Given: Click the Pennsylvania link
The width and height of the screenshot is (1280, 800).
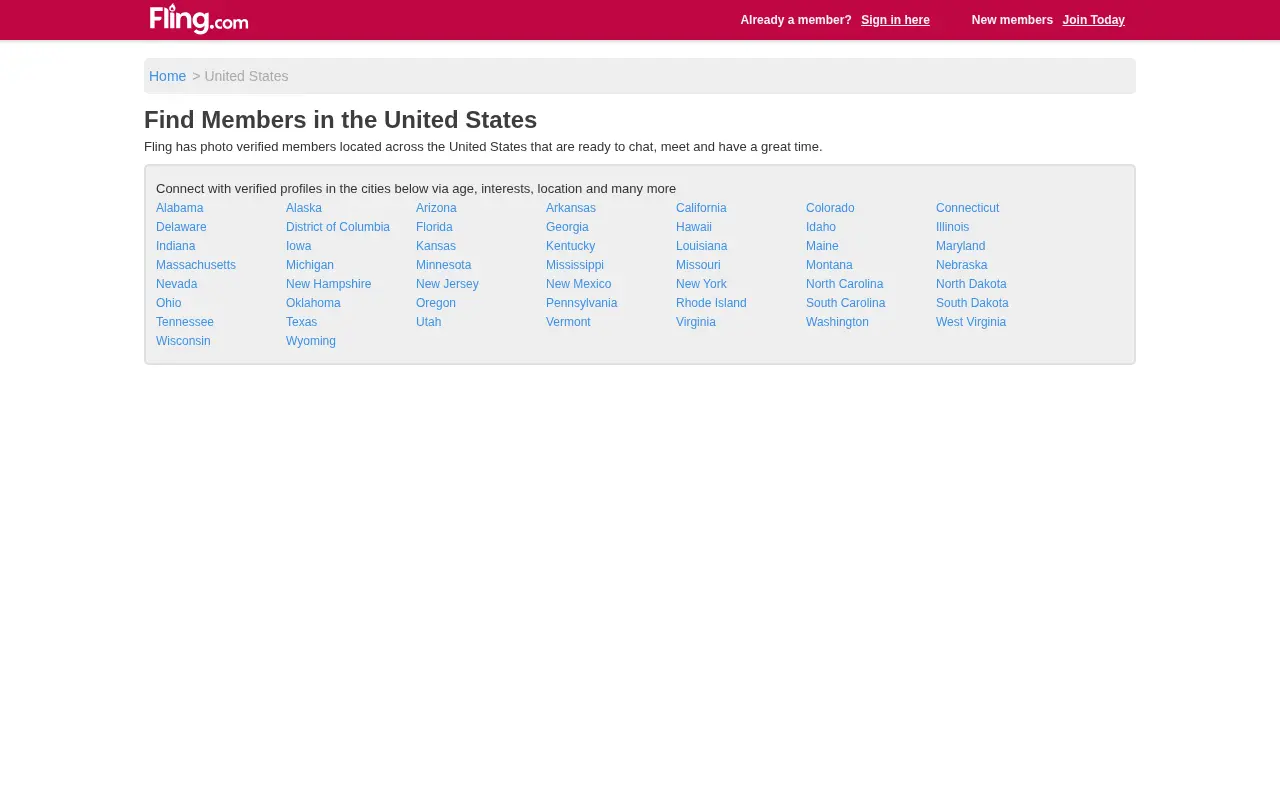Looking at the screenshot, I should pyautogui.click(x=581, y=303).
